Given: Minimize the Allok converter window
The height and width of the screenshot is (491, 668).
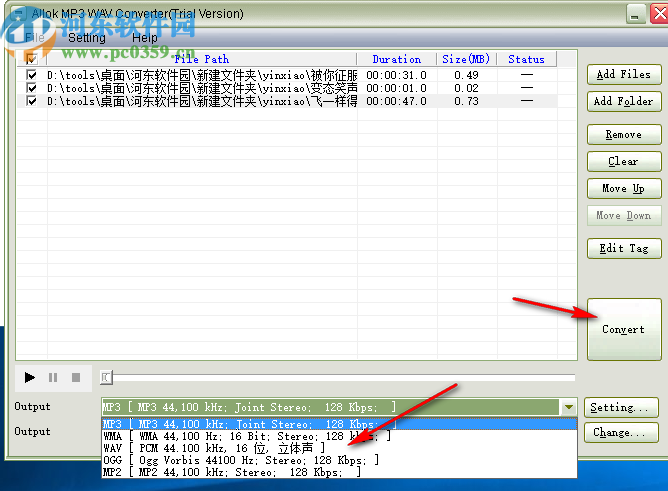Looking at the screenshot, I should coord(635,14).
